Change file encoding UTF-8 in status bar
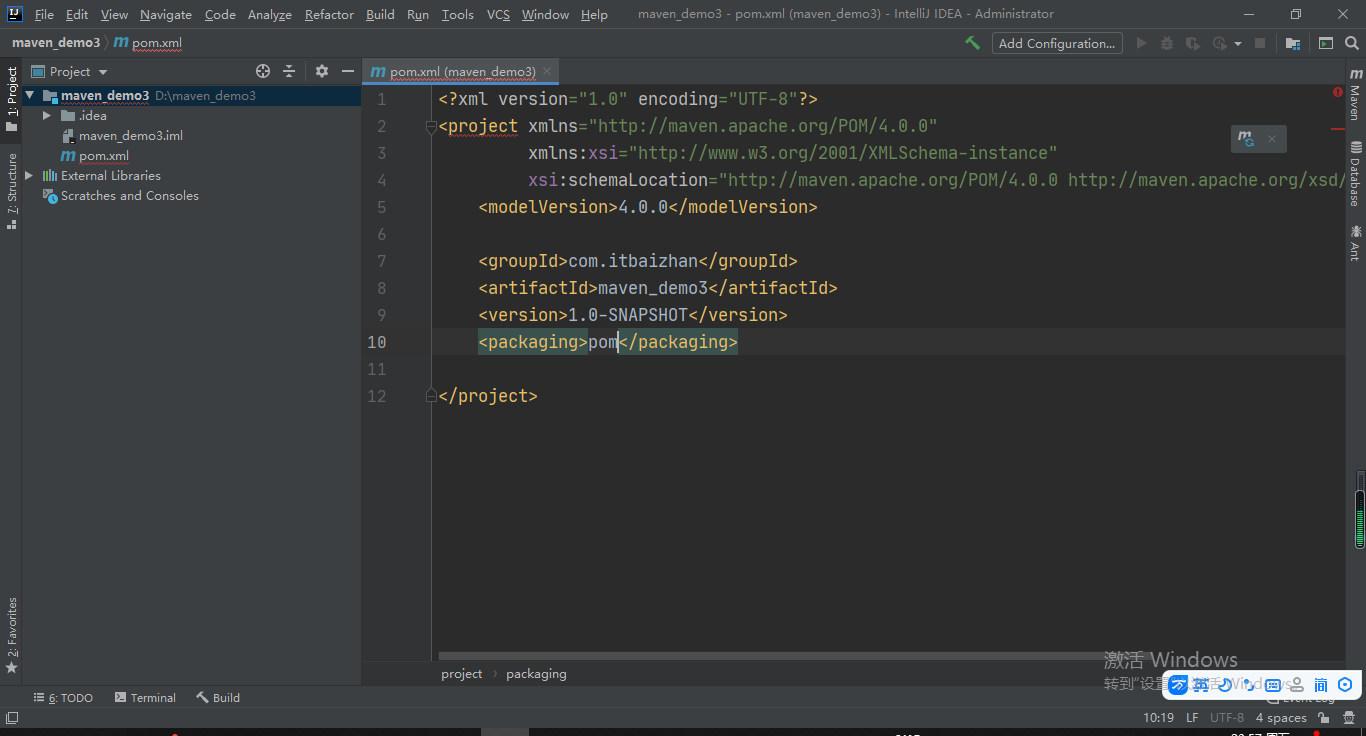Viewport: 1366px width, 736px height. pos(1227,718)
